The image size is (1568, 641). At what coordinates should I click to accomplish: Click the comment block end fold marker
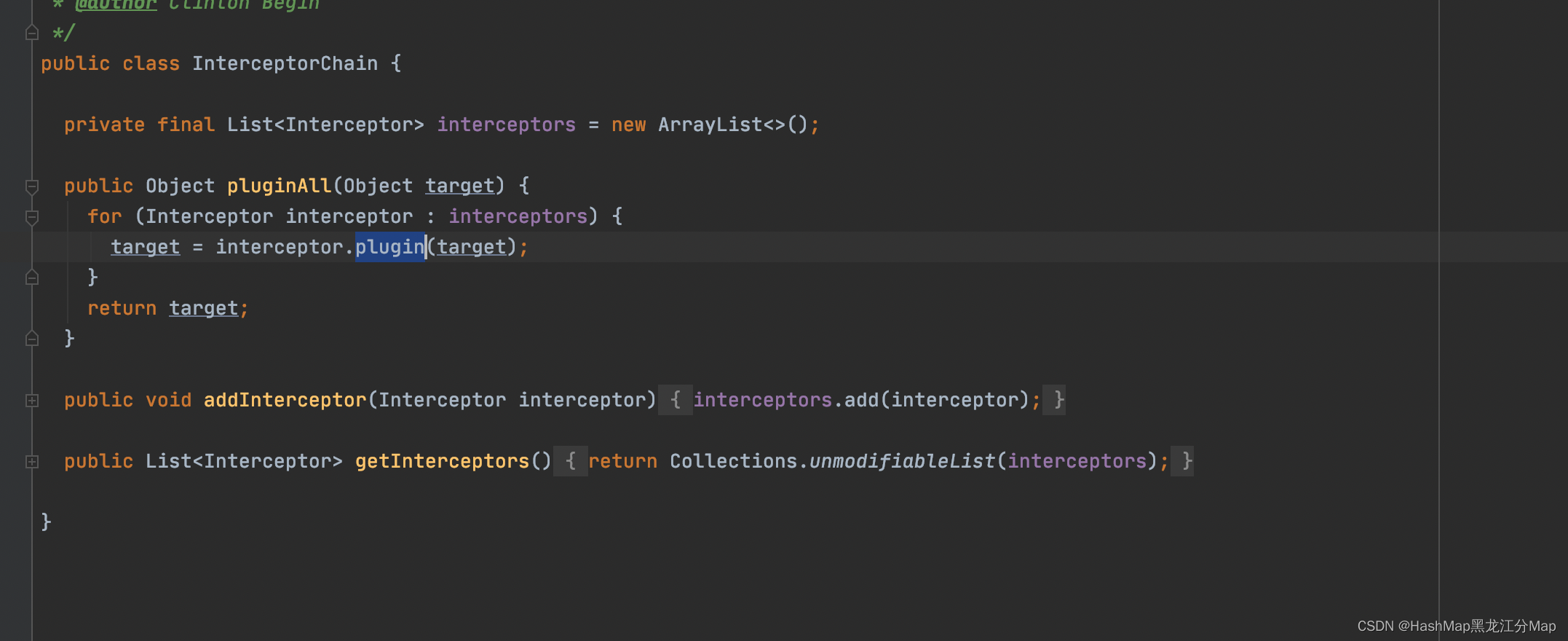32,33
